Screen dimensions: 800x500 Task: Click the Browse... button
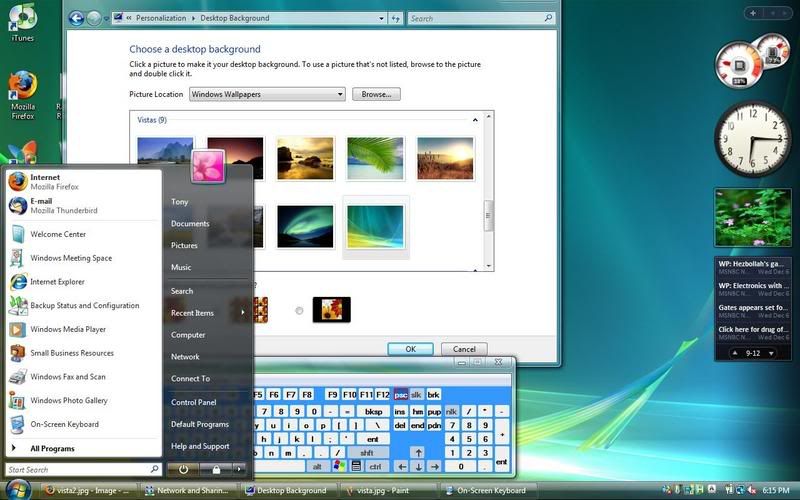(x=377, y=94)
